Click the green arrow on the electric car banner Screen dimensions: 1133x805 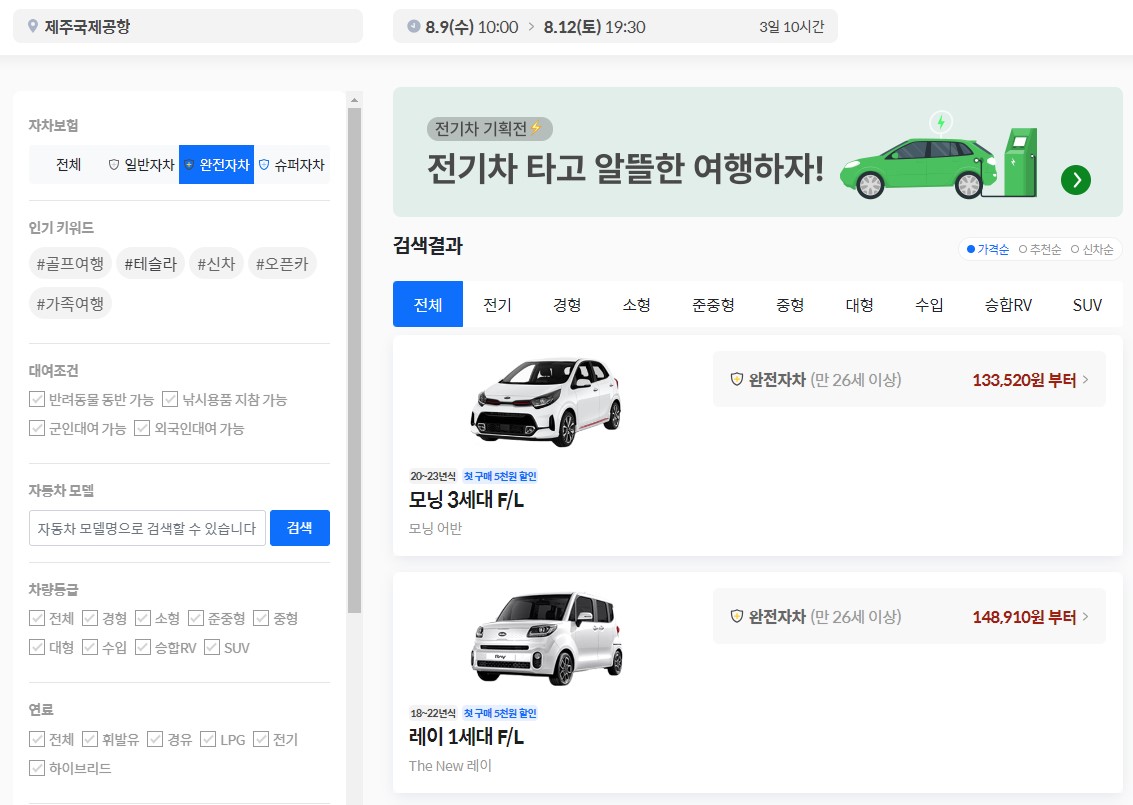tap(1076, 180)
